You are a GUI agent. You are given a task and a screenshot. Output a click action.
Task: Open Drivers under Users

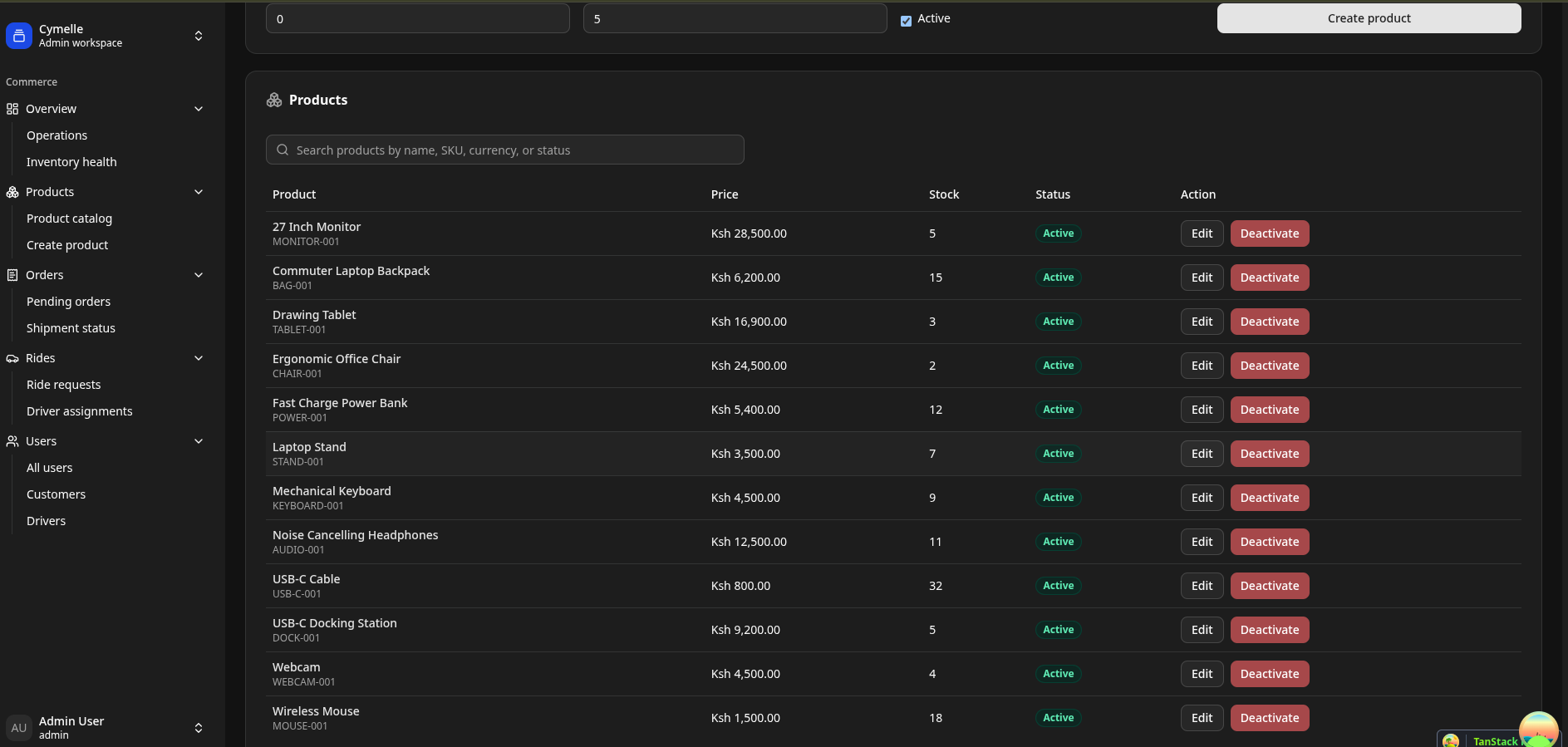pos(46,521)
